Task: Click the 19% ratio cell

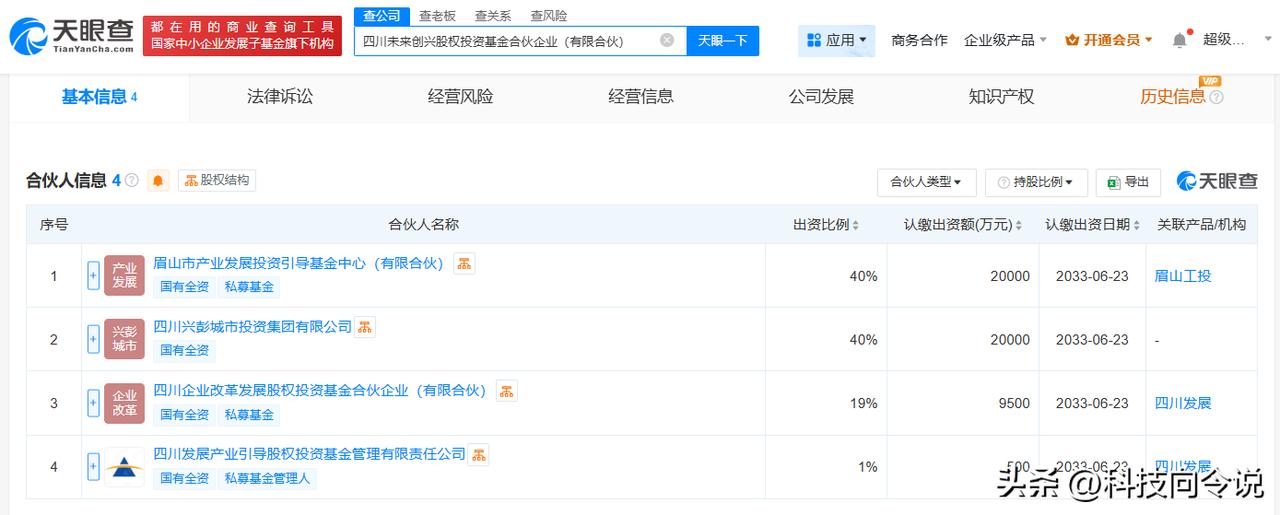Action: pyautogui.click(x=863, y=403)
